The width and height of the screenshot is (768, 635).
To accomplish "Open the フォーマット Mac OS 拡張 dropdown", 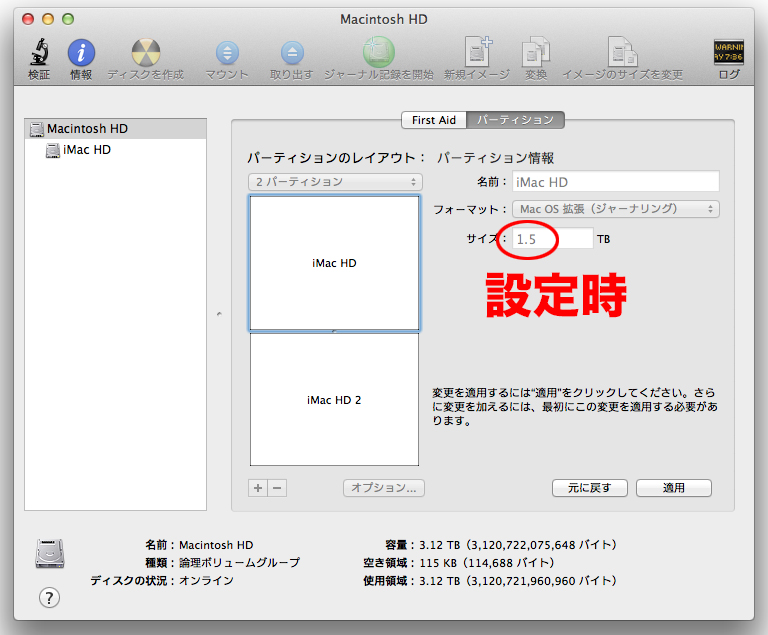I will coord(615,209).
